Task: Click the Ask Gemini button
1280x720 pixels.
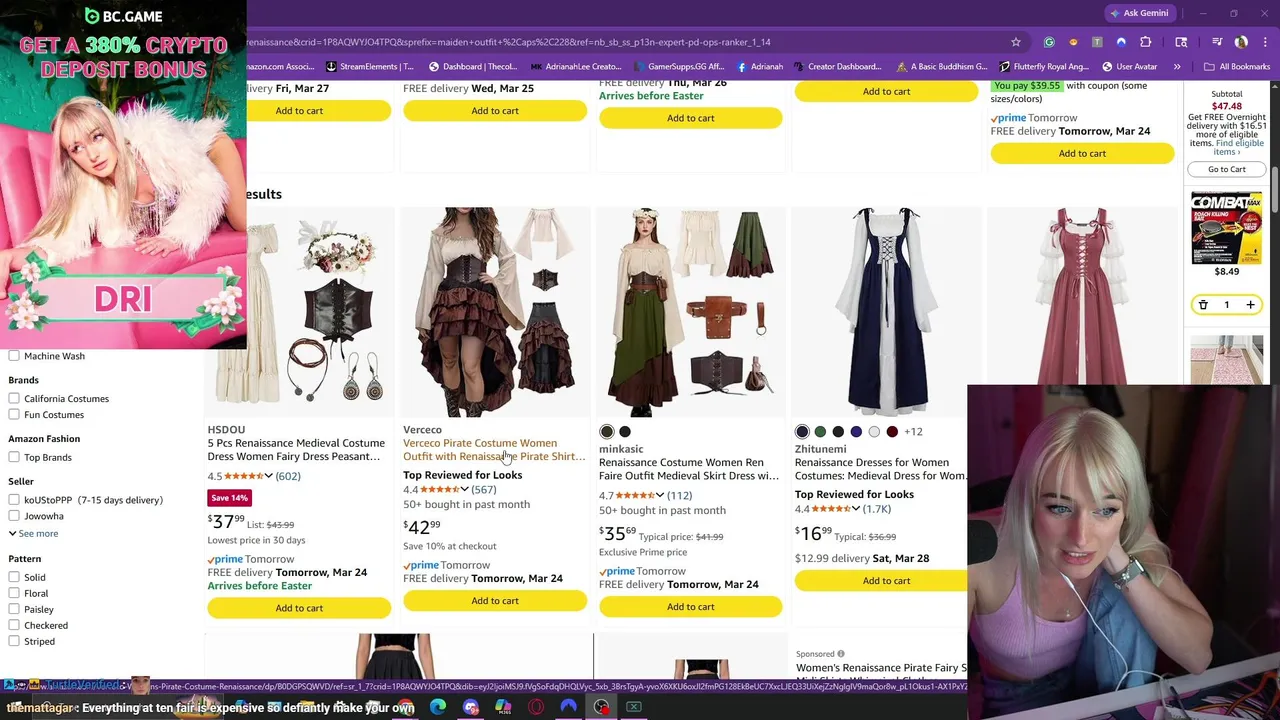Action: (1138, 13)
